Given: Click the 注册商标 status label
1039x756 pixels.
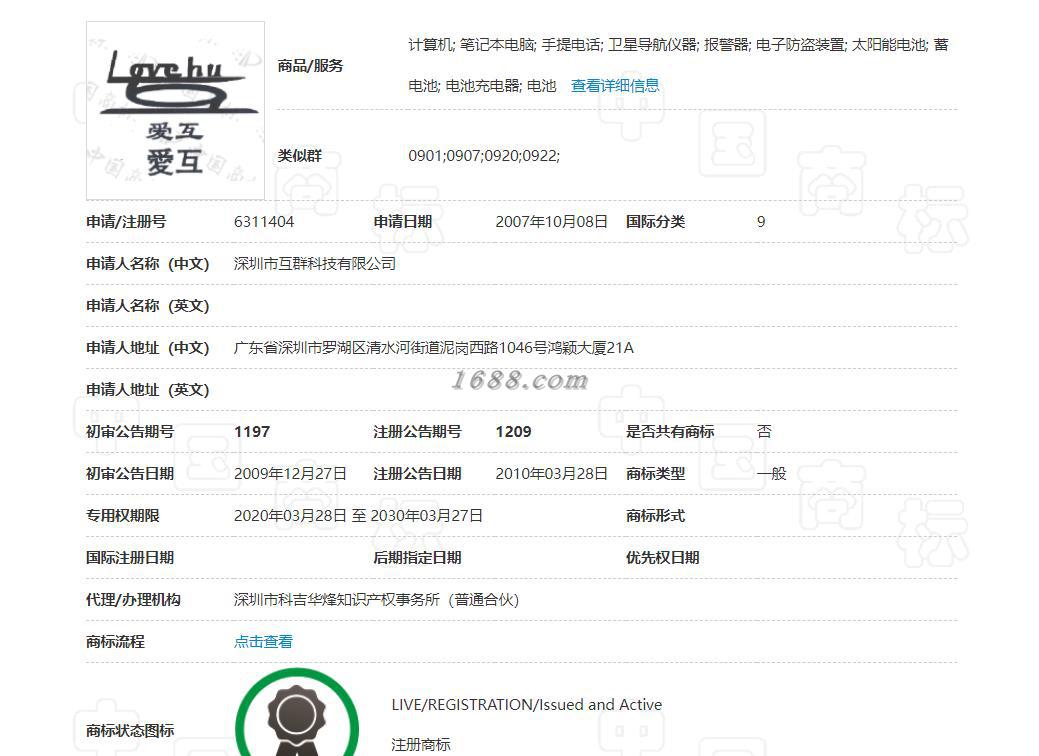Looking at the screenshot, I should pos(421,745).
